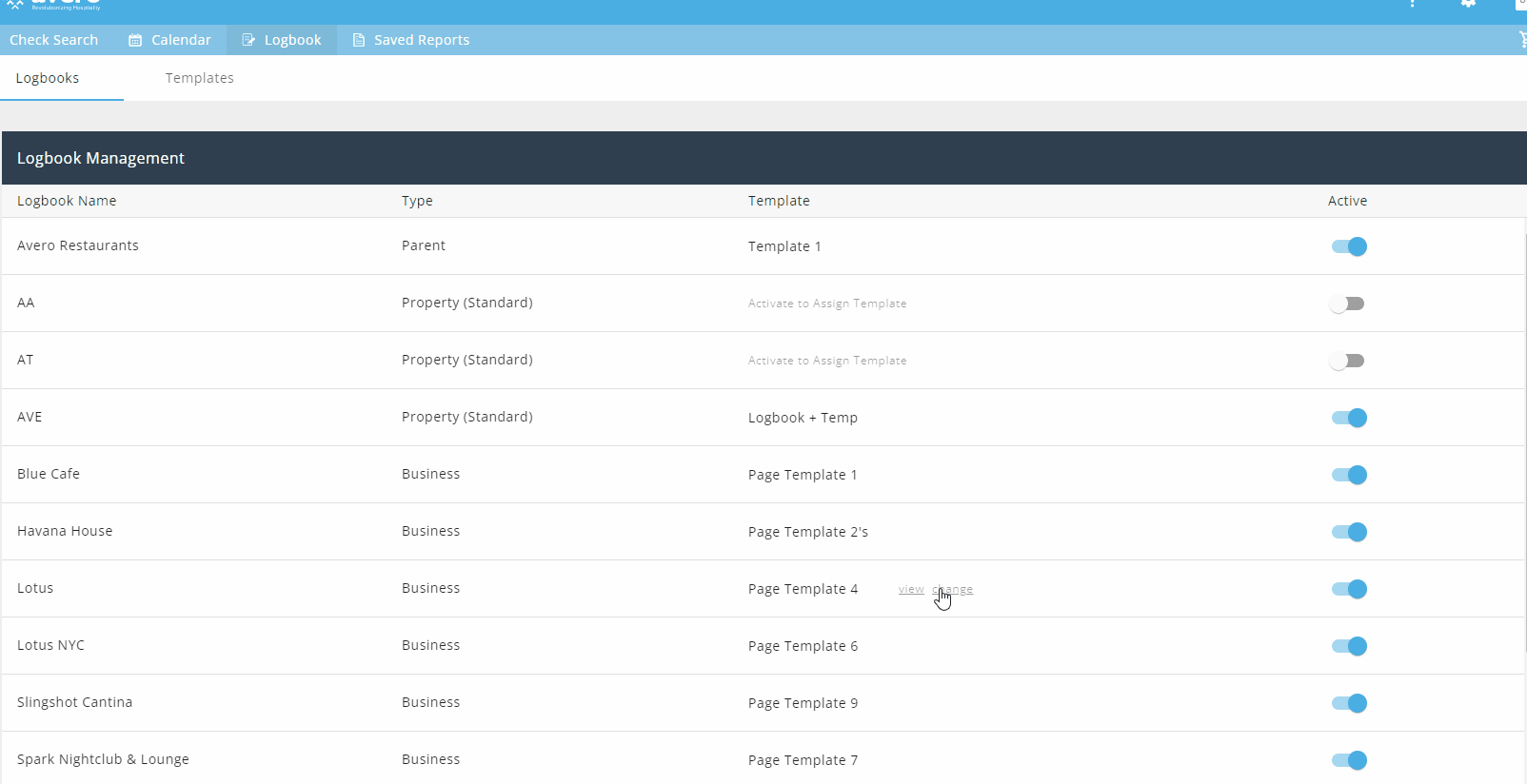
Task: Click the Template column header
Action: pyautogui.click(x=779, y=201)
